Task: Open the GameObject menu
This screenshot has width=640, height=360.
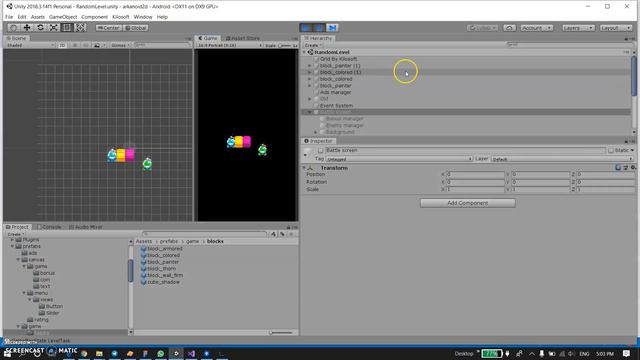Action: click(x=63, y=17)
